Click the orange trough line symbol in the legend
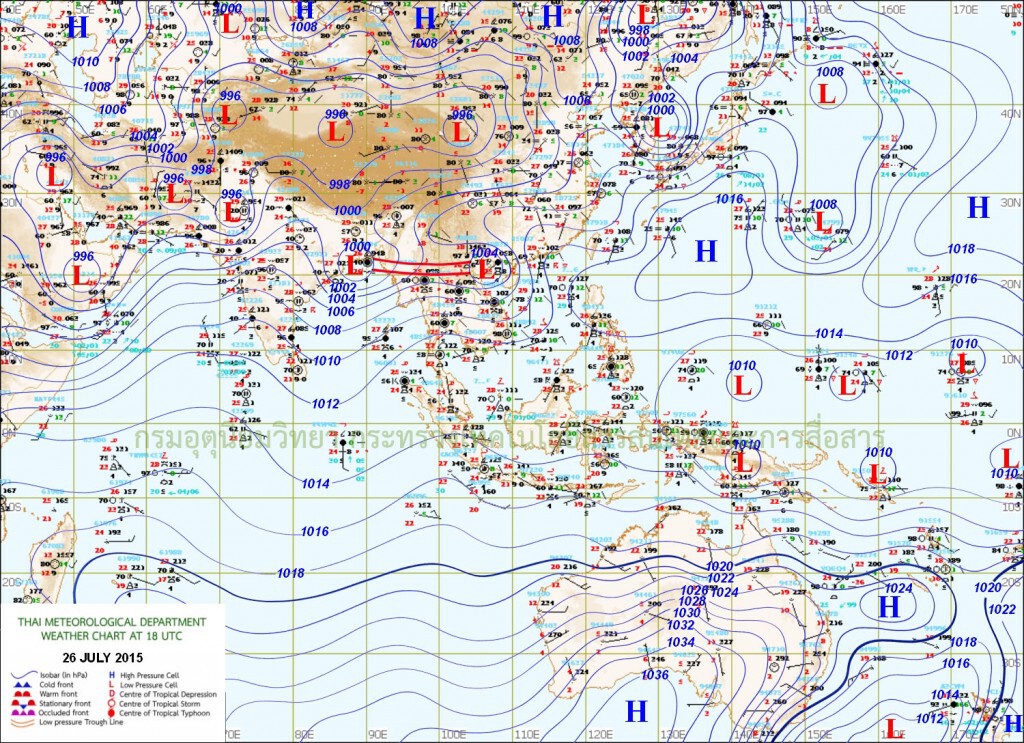Image resolution: width=1024 pixels, height=743 pixels. coord(23,722)
